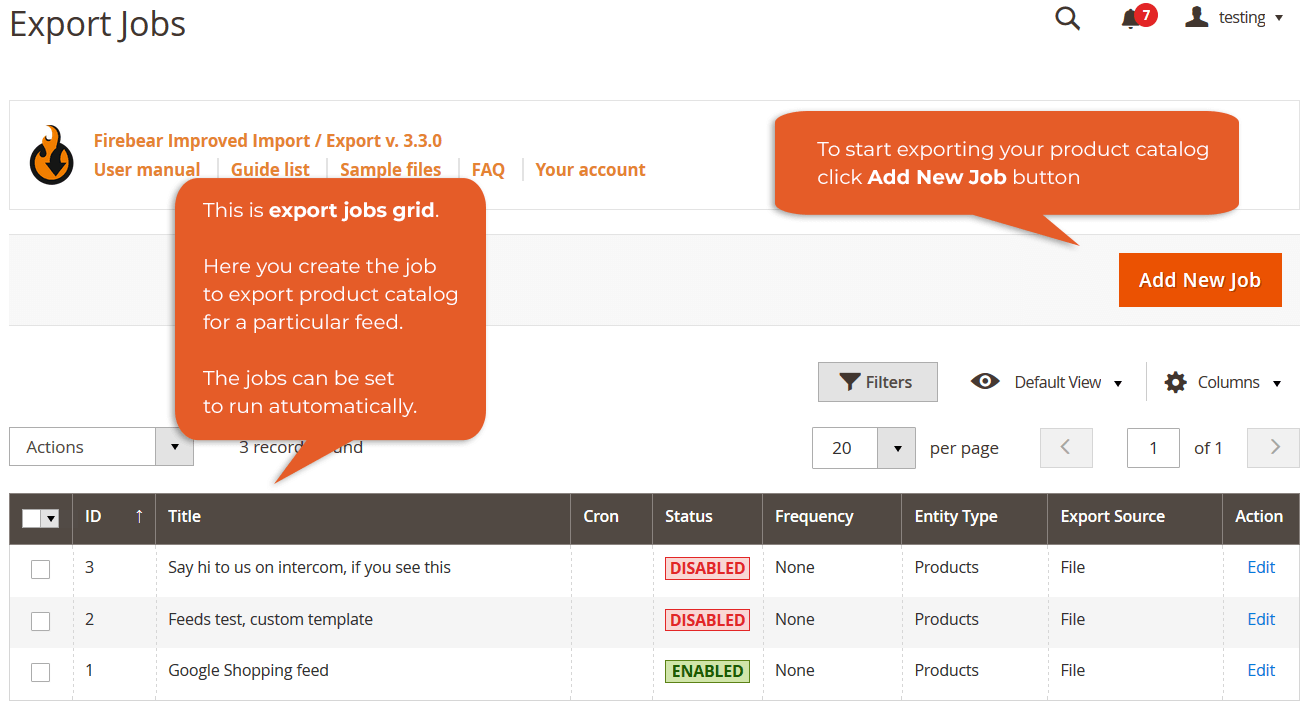Open the FAQ link

coord(488,170)
